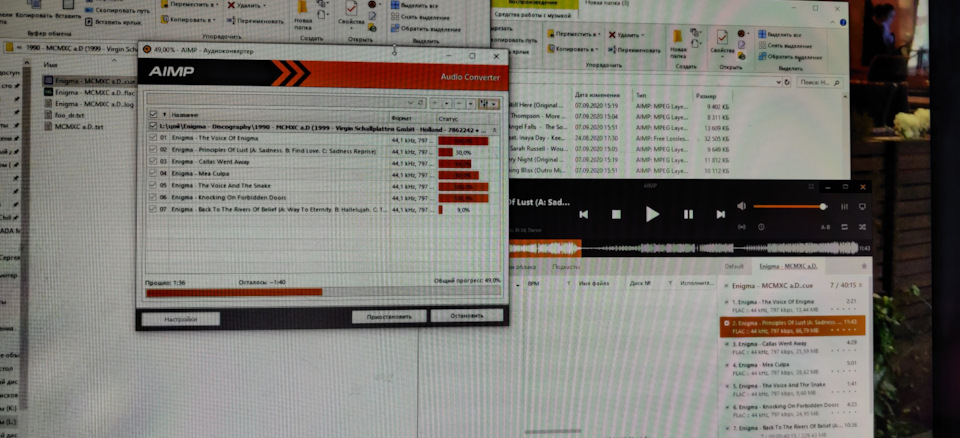Open the internet radio capture icon

(x=742, y=227)
